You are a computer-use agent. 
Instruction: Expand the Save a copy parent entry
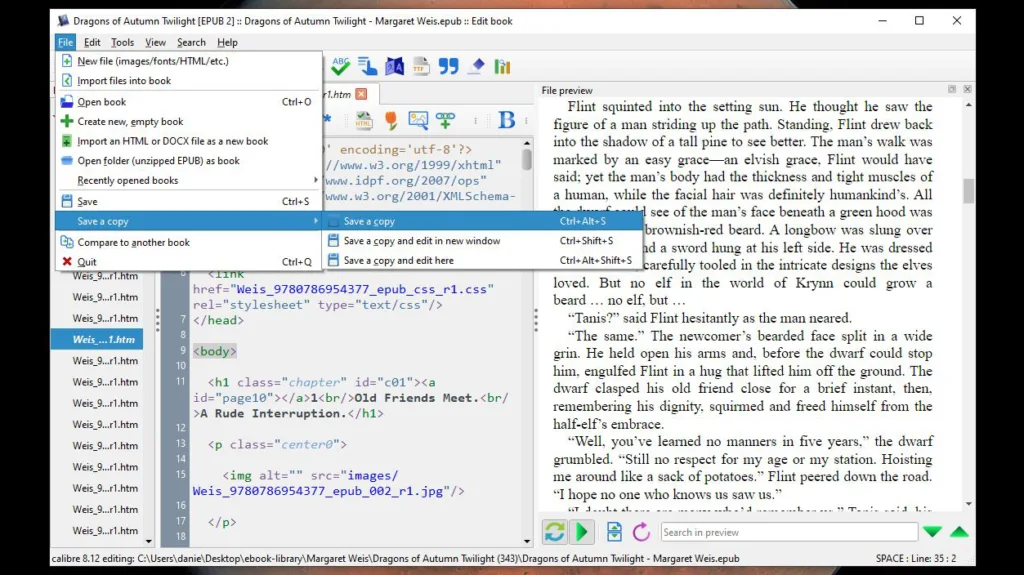[x=189, y=221]
